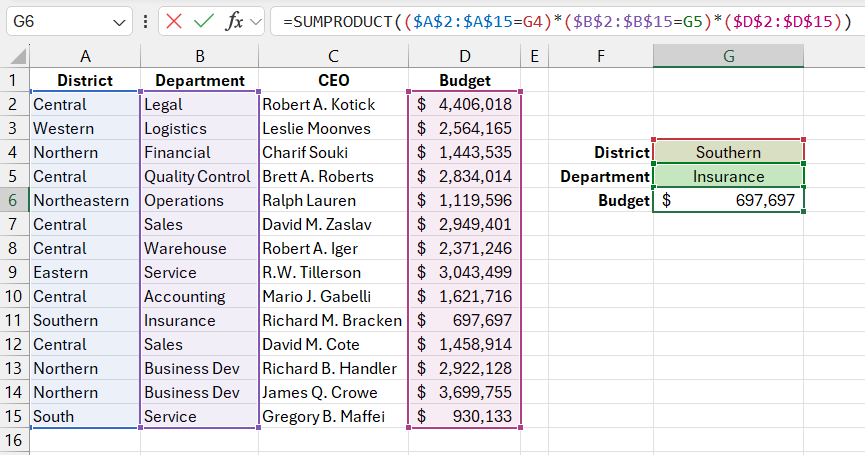Select the Operations department cell
The image size is (865, 455).
coord(200,200)
